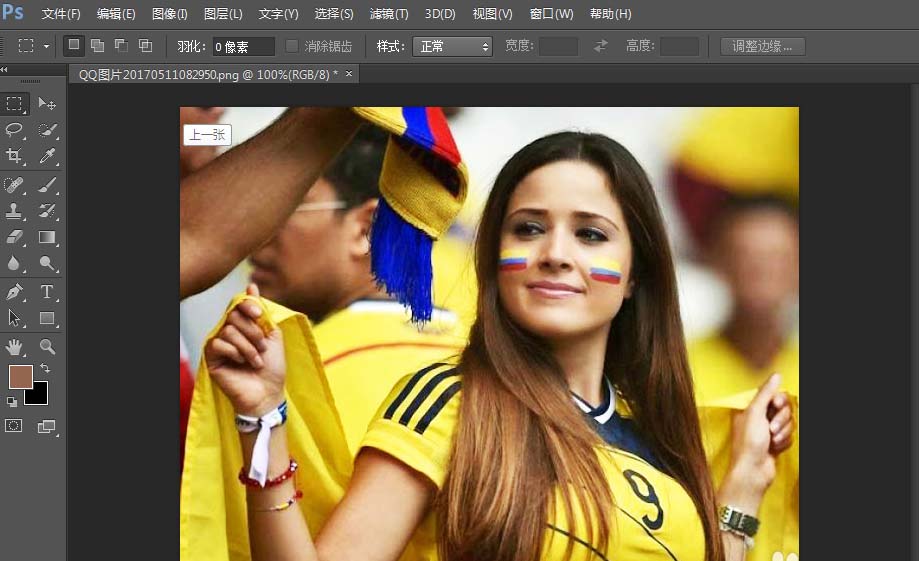This screenshot has height=561, width=919.
Task: Click the Photoshop Ps logo
Action: (13, 12)
